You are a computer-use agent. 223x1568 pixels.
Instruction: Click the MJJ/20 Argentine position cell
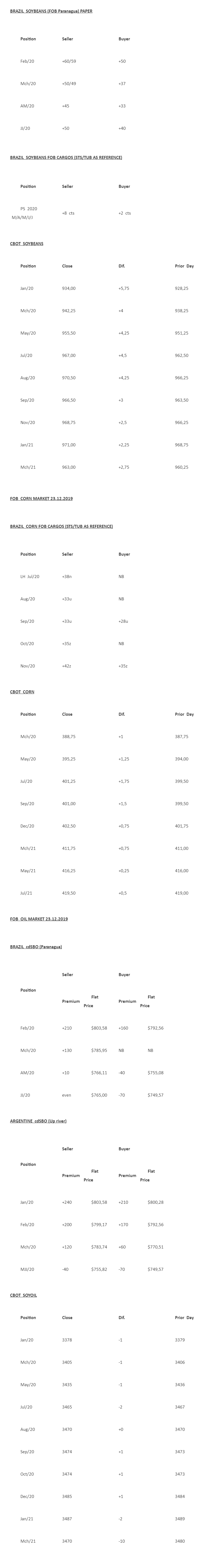tap(28, 1269)
